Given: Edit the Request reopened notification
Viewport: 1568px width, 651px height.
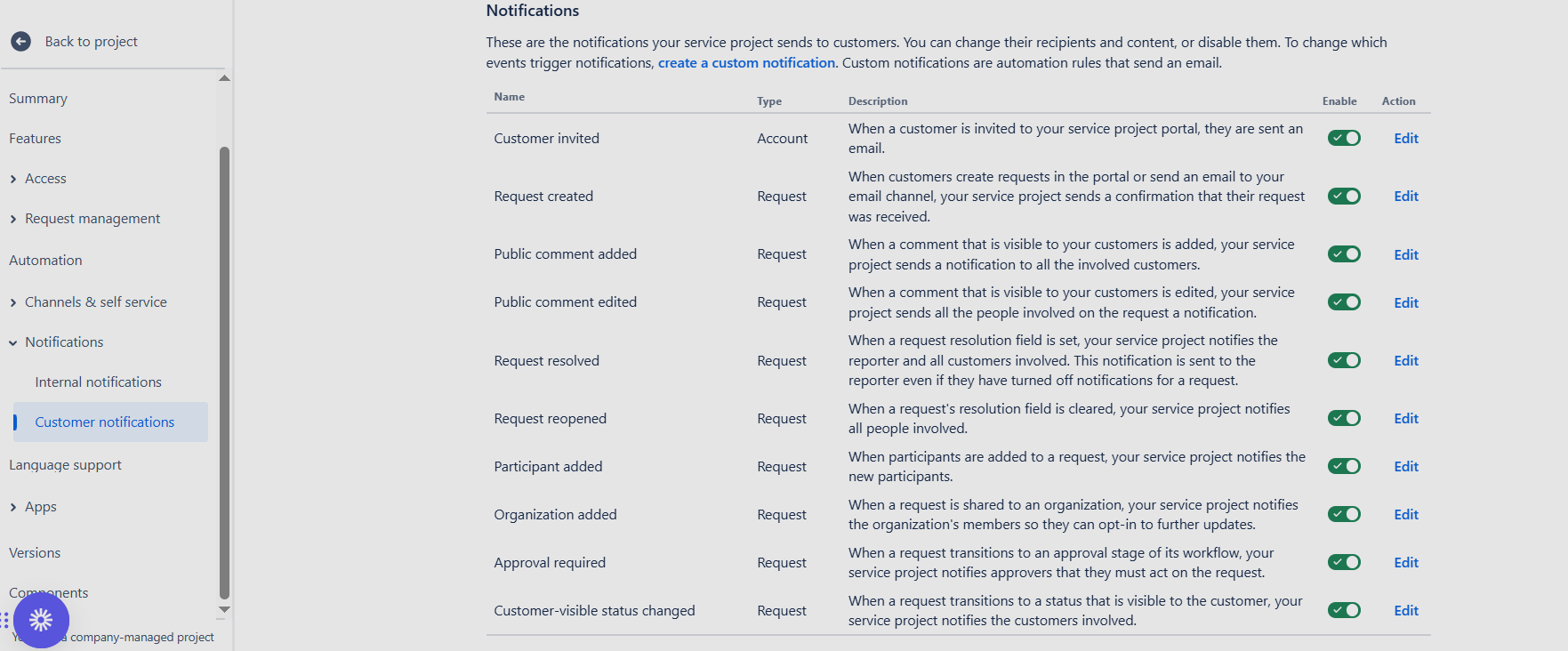Looking at the screenshot, I should click(x=1405, y=418).
